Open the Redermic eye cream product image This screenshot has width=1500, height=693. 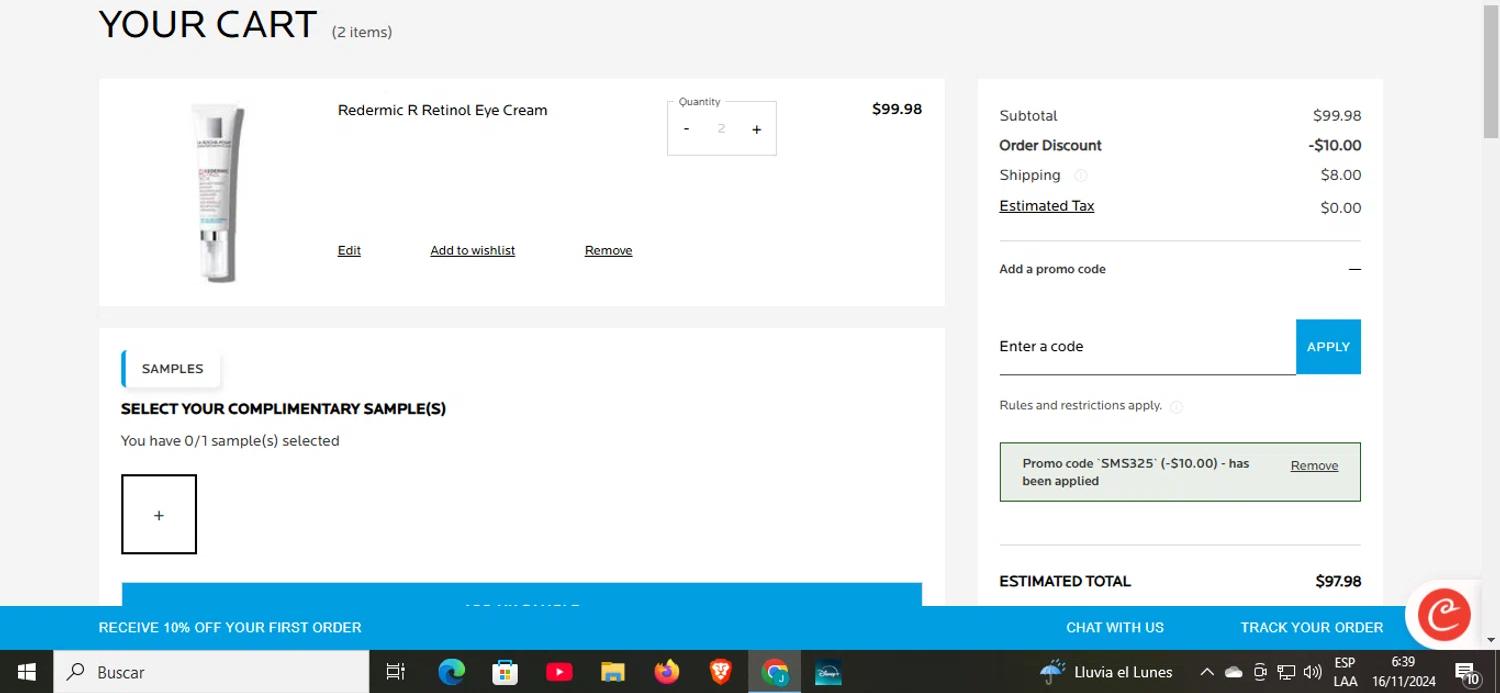point(218,192)
